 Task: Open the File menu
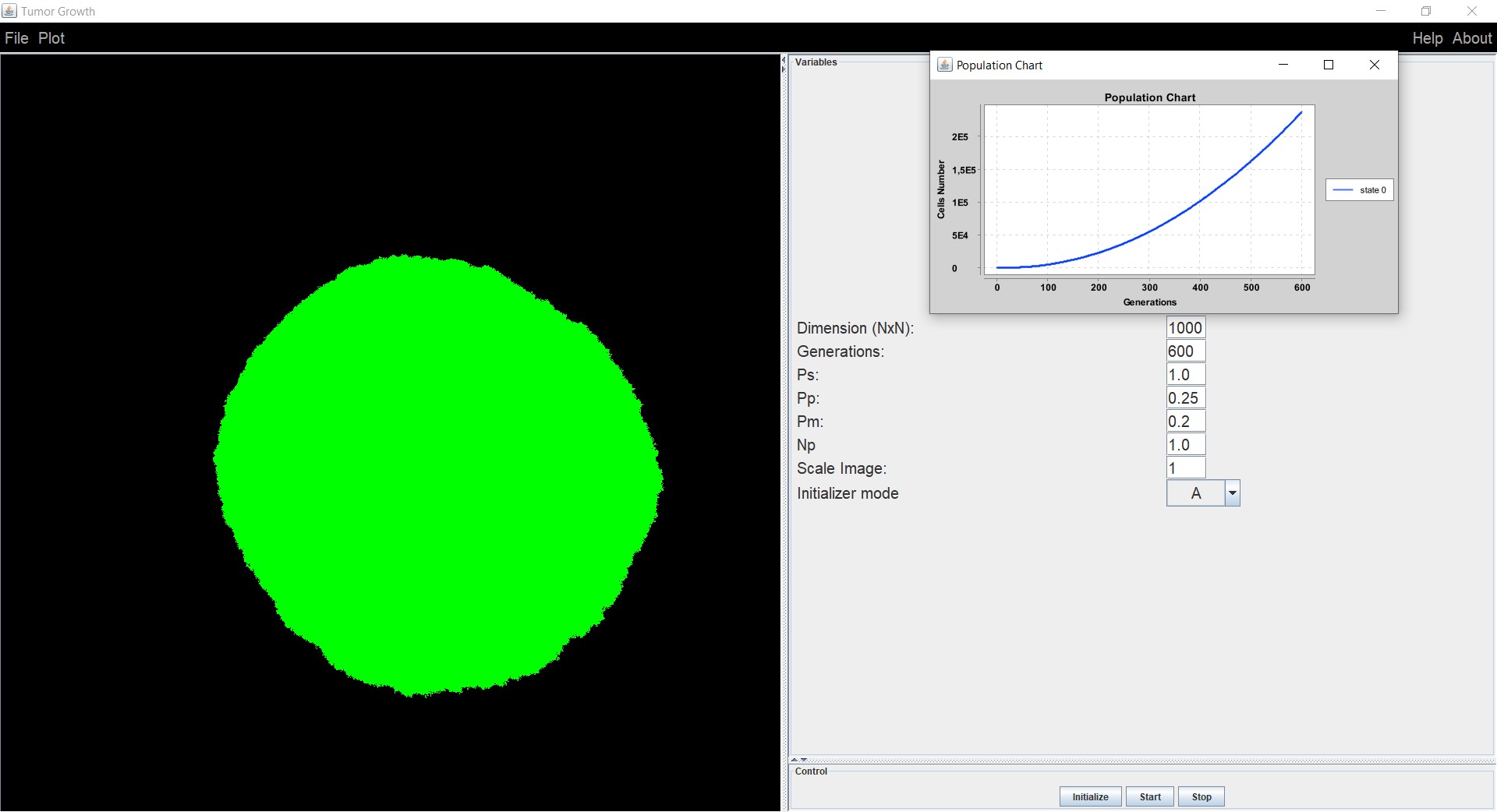pos(16,38)
